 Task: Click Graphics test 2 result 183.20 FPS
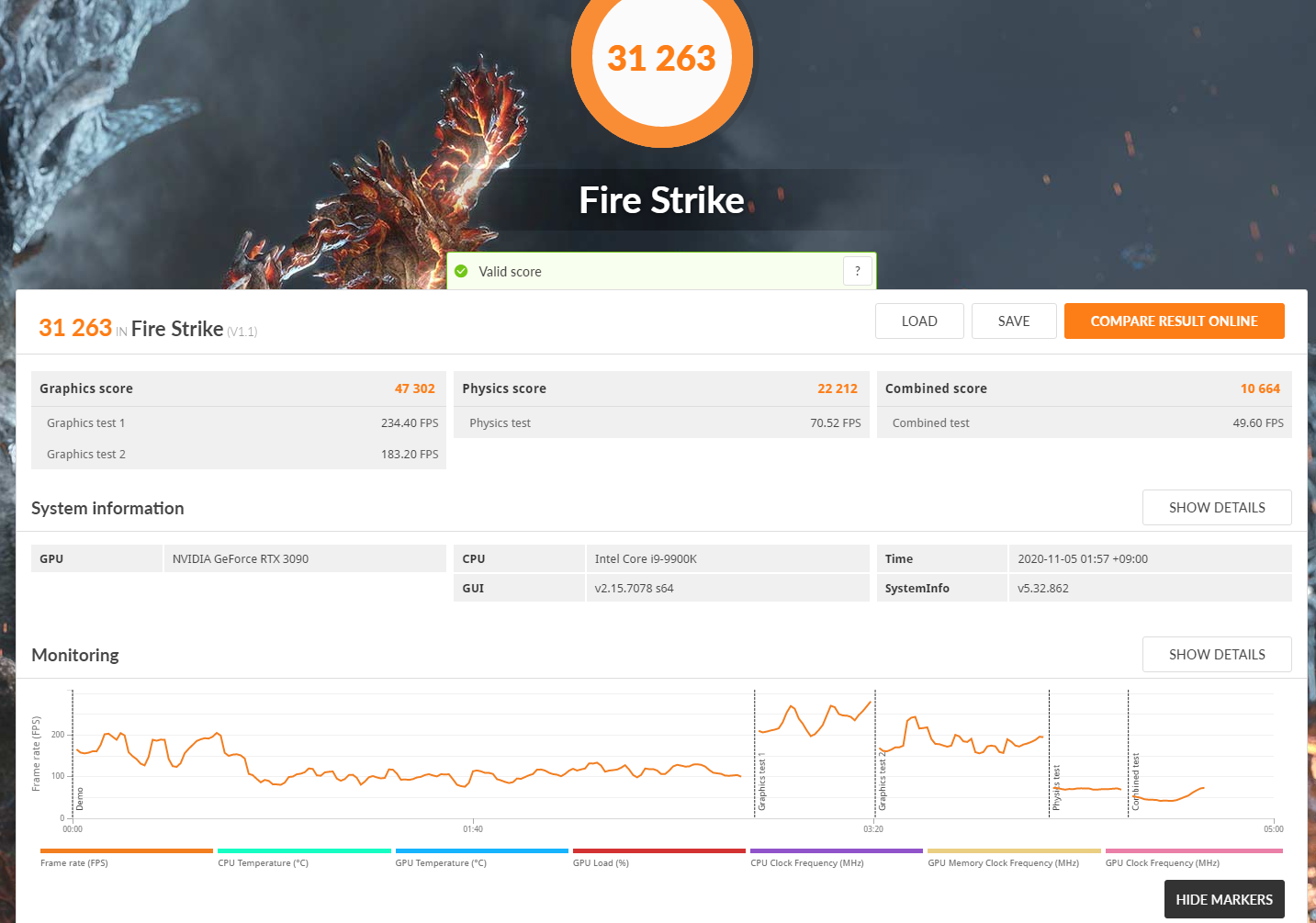pyautogui.click(x=410, y=454)
